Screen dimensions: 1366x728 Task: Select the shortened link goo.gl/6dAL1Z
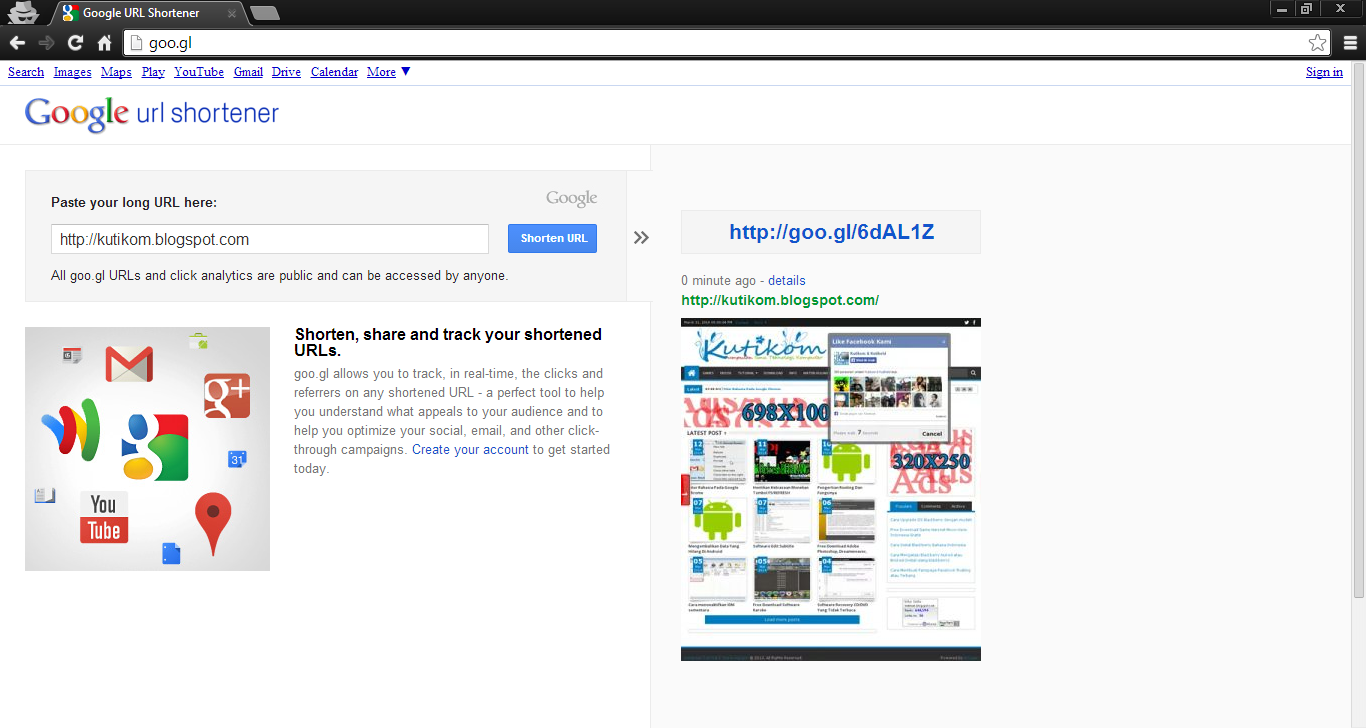(831, 232)
